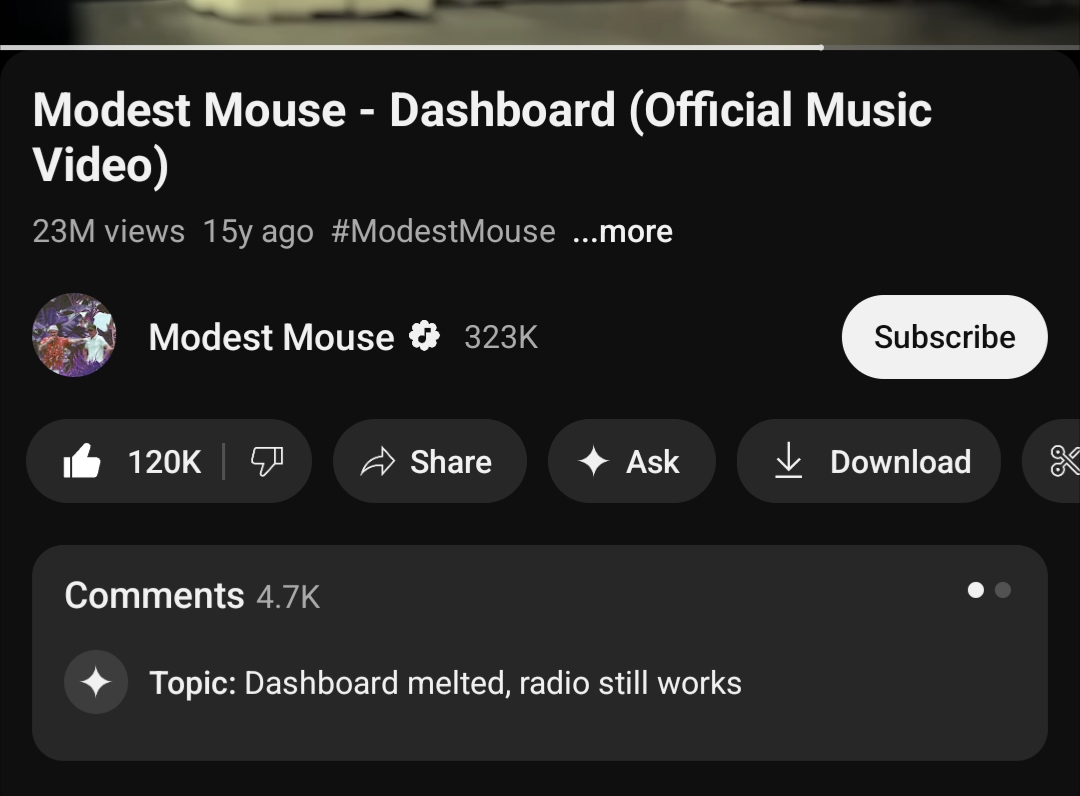This screenshot has height=796, width=1080.
Task: Open the Comments section header
Action: click(x=154, y=596)
